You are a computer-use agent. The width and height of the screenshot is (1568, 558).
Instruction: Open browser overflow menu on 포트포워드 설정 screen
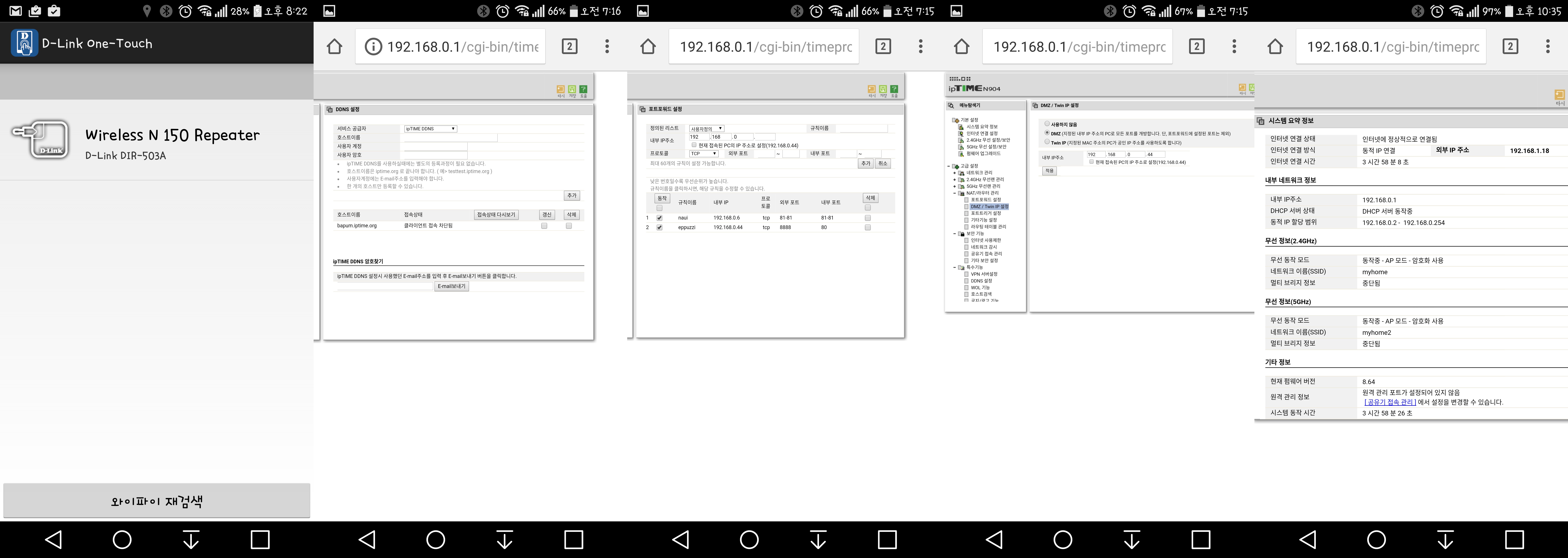920,46
